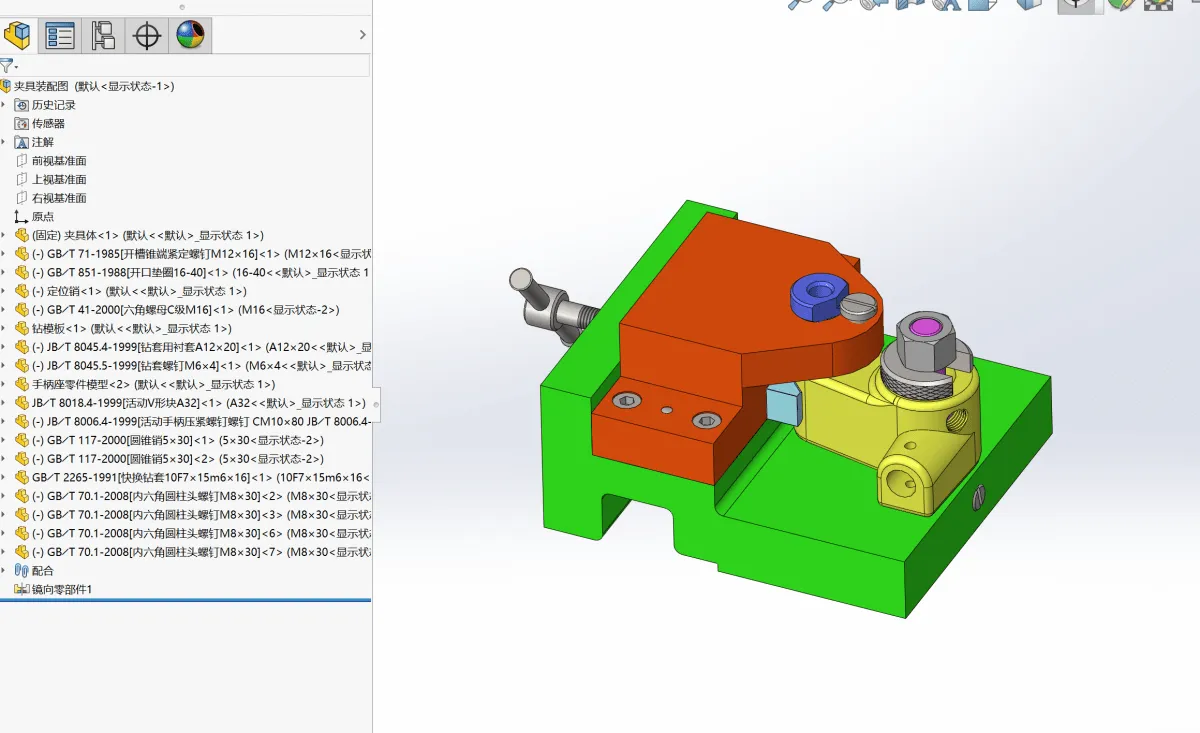Collapse the panel using the right chevron arrow
Image resolution: width=1200 pixels, height=733 pixels.
tap(363, 33)
